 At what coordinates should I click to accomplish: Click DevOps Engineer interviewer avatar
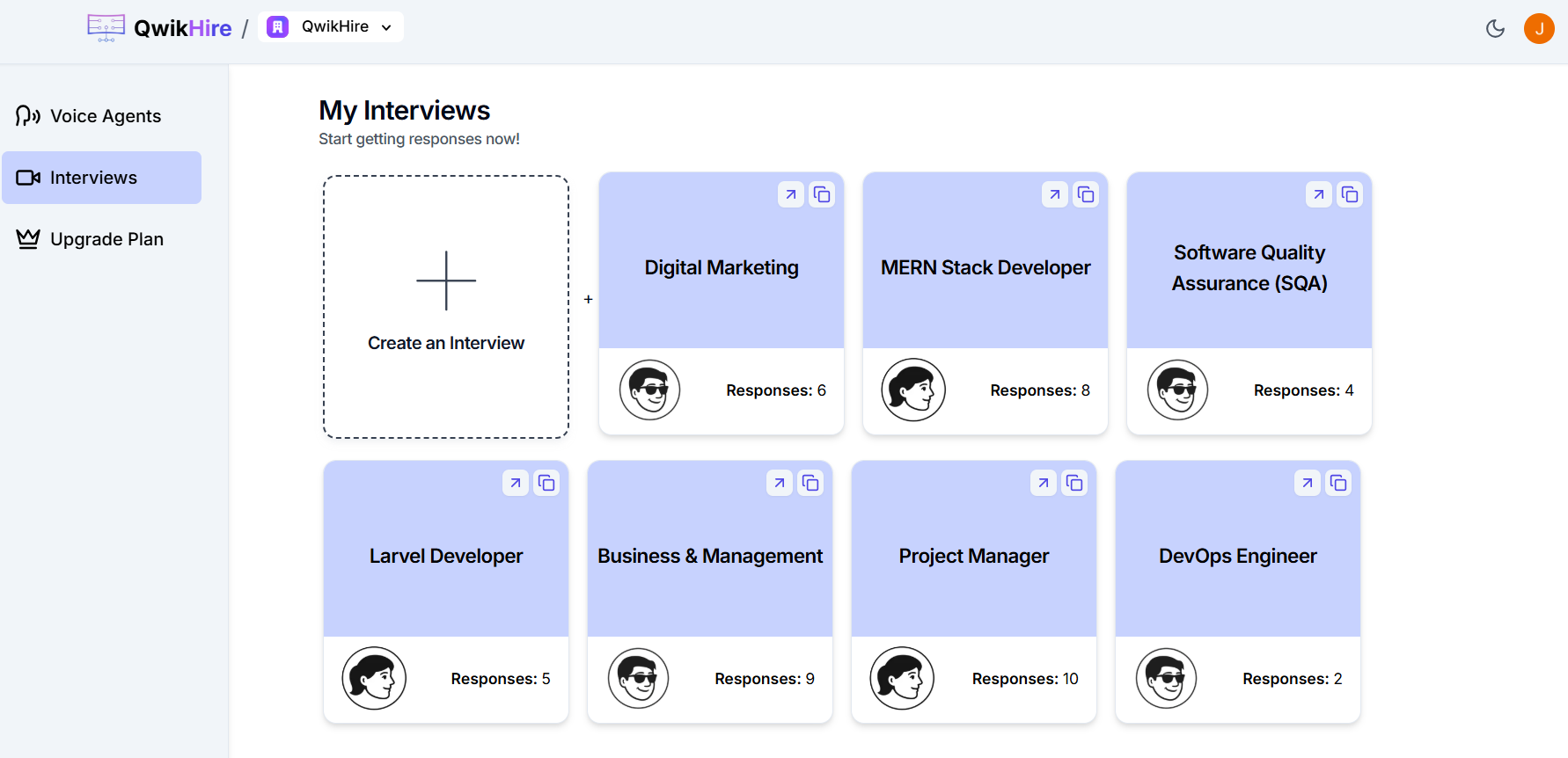point(1167,678)
